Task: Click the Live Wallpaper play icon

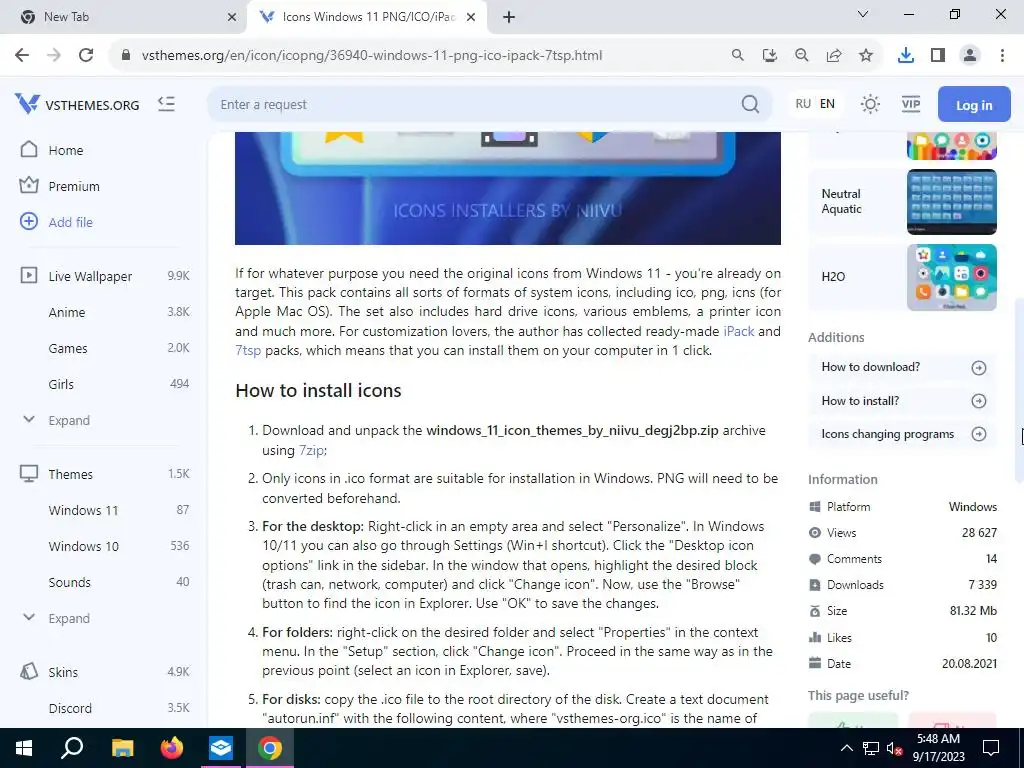Action: 29,276
